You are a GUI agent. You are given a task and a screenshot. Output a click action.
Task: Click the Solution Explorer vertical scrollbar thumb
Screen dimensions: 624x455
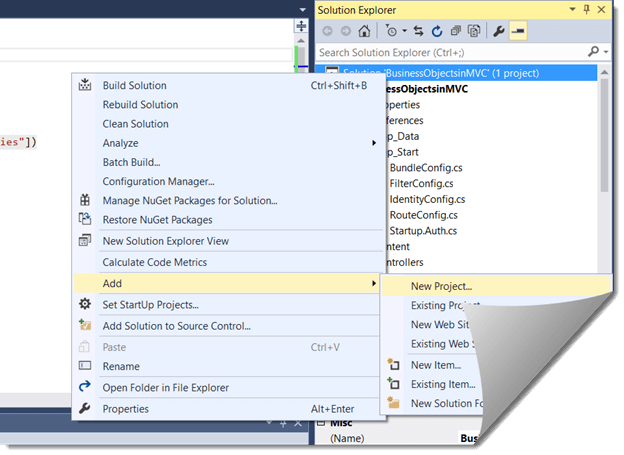pyautogui.click(x=604, y=135)
